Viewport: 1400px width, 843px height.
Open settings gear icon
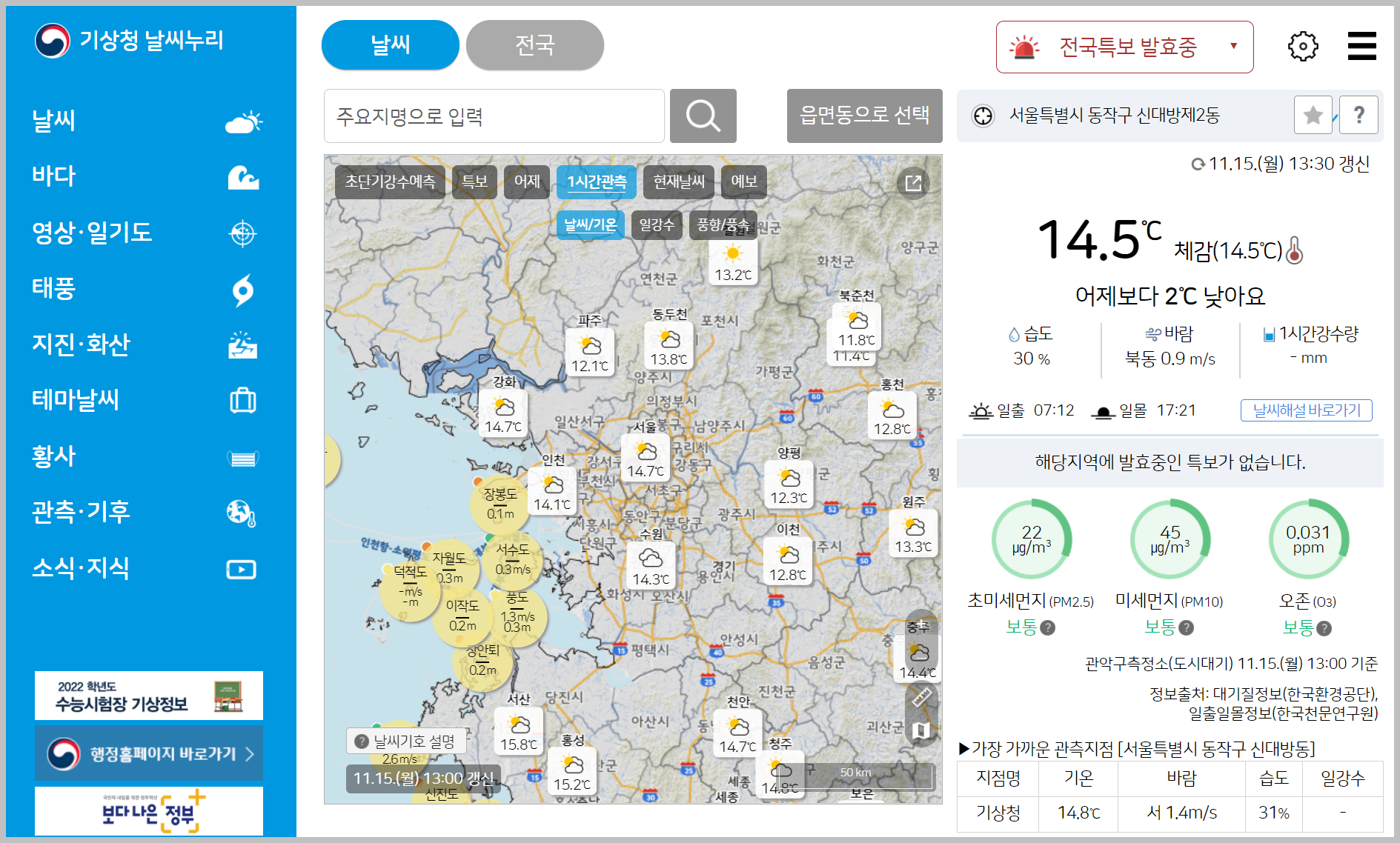1303,47
